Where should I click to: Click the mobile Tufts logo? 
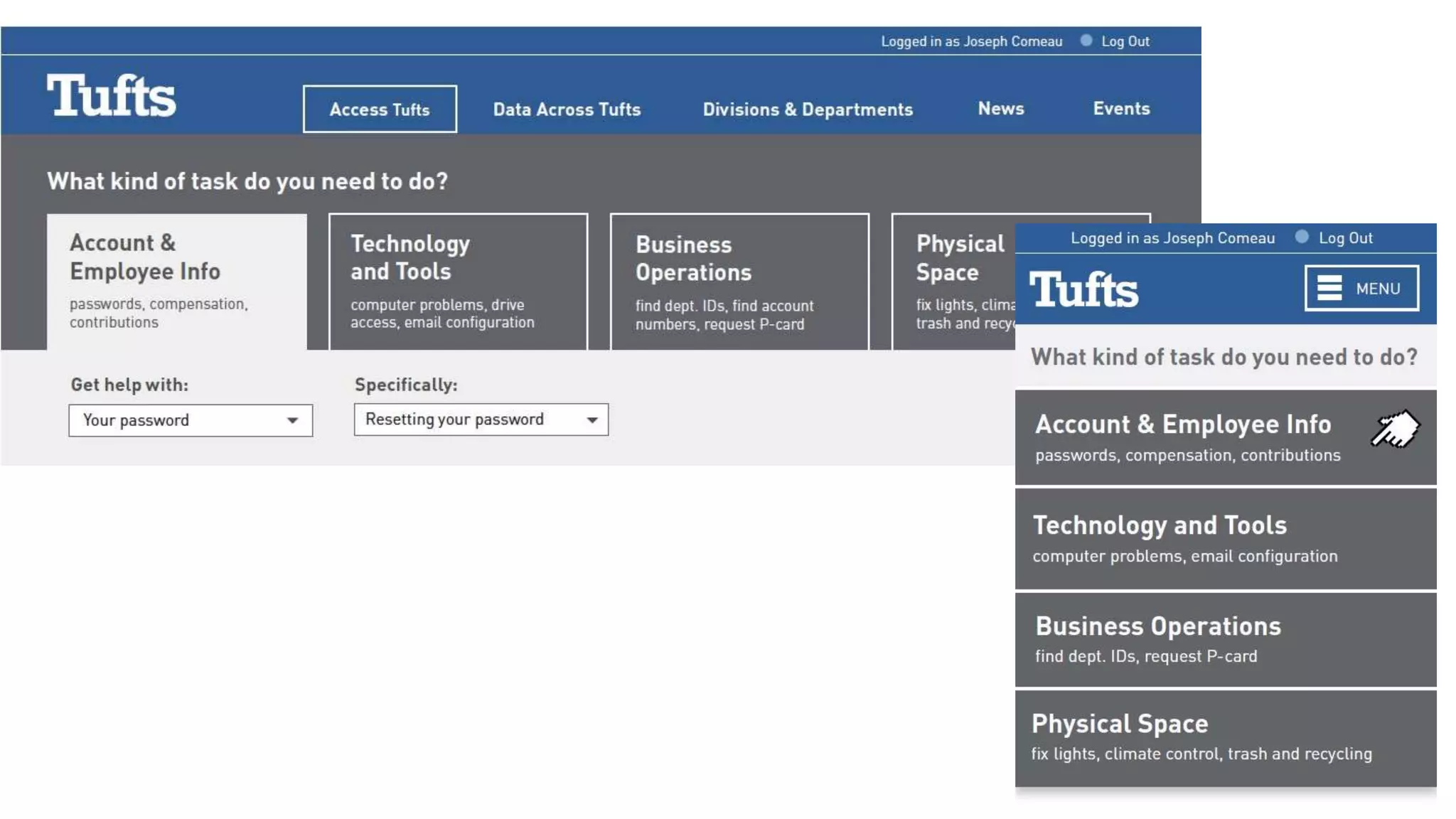point(1083,289)
